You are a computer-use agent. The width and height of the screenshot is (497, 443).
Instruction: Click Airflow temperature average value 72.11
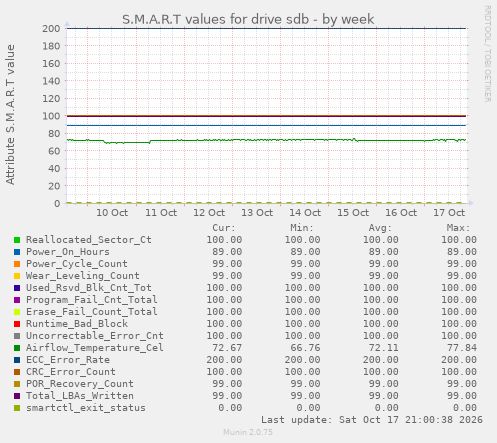(x=383, y=348)
